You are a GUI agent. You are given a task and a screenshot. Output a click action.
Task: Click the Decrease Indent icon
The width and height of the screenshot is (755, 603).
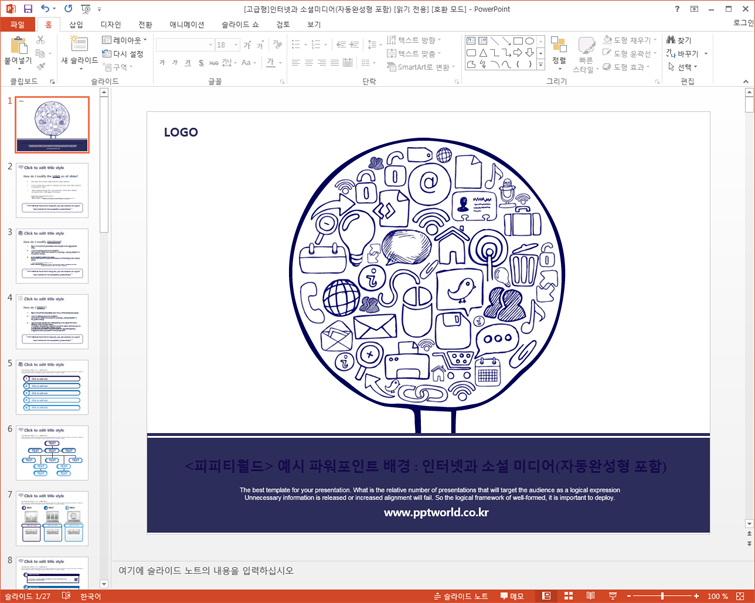(341, 45)
